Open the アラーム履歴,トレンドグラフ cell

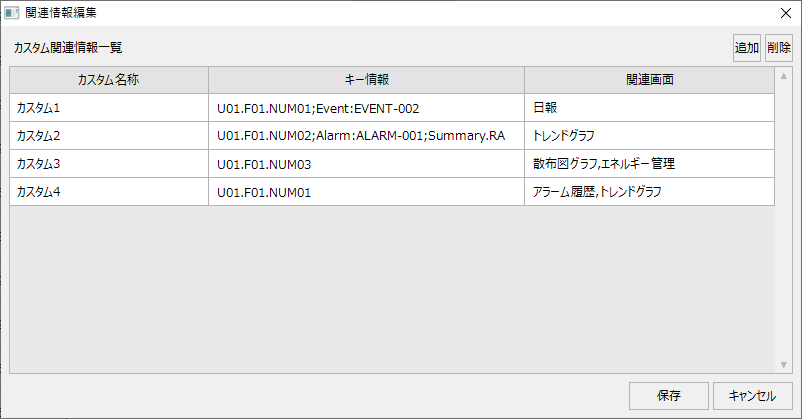pyautogui.click(x=649, y=192)
